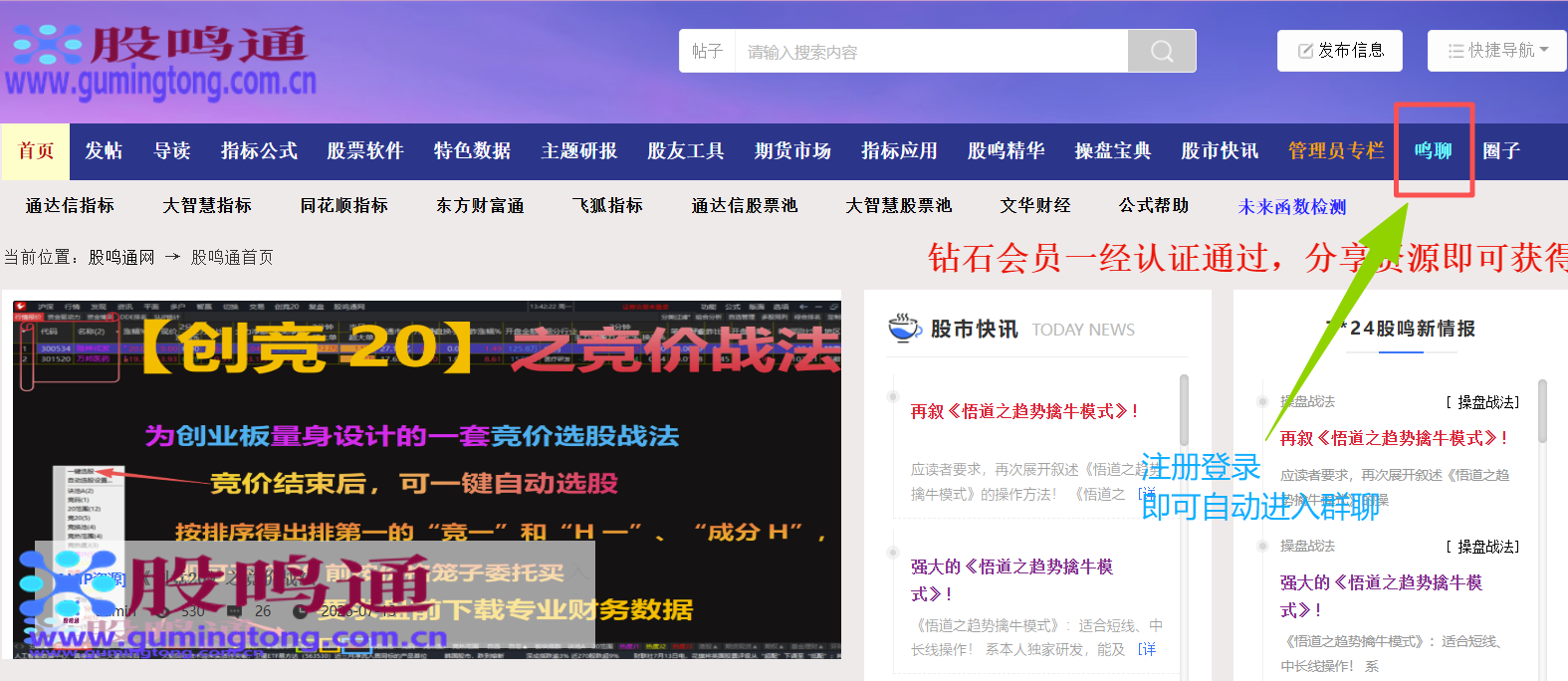
Task: Open the 帖子 search type selector
Action: [707, 51]
